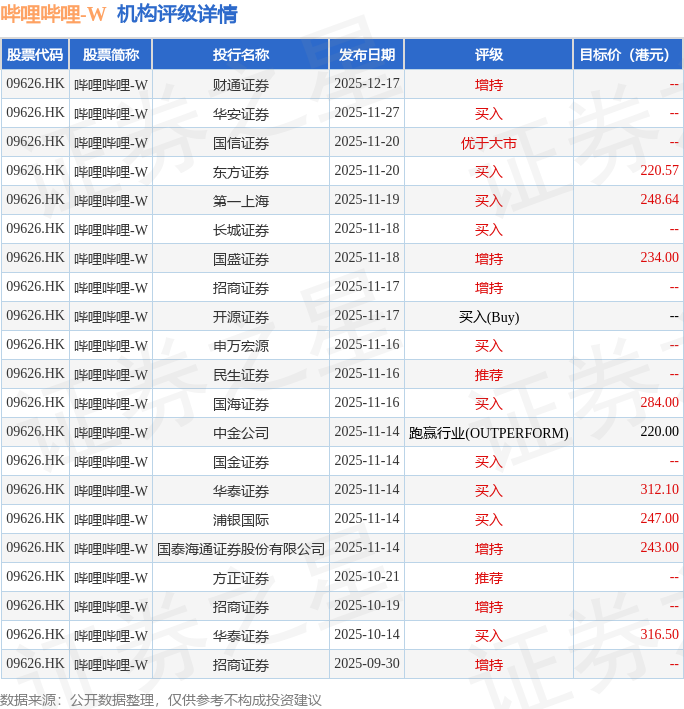Click target price 243.00

[x=659, y=548]
